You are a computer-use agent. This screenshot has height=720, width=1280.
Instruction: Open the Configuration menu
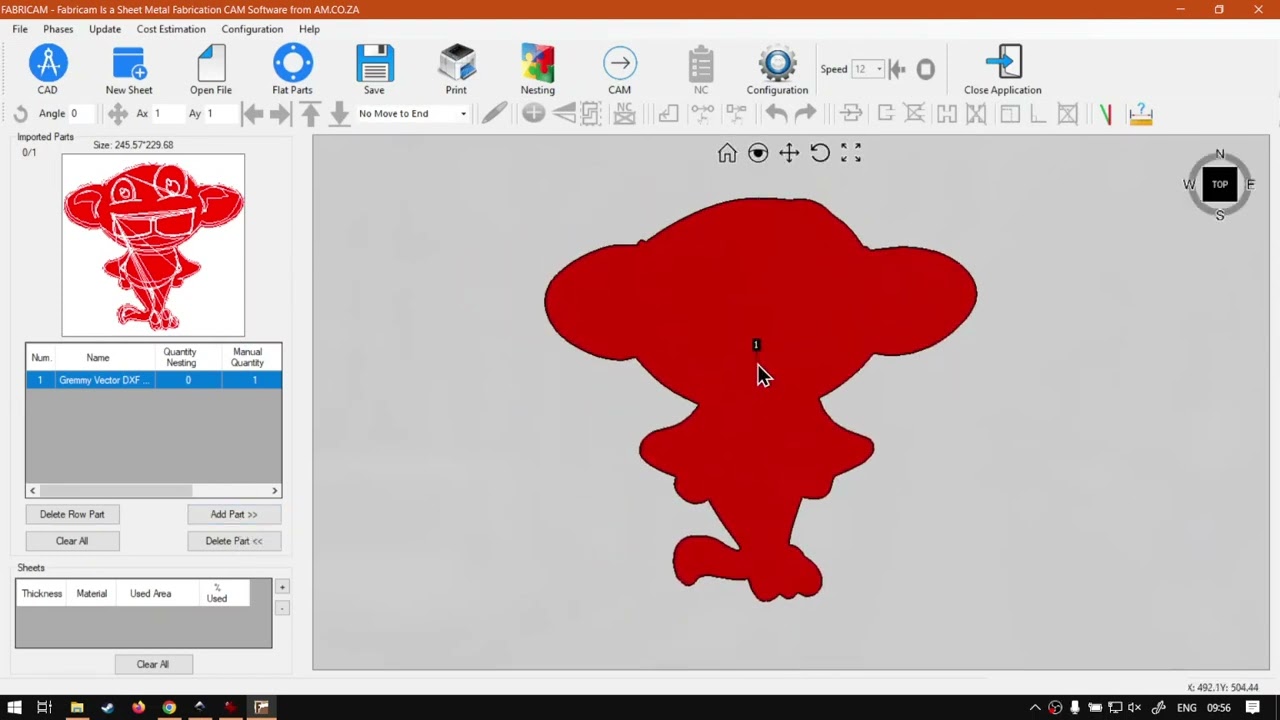coord(252,29)
